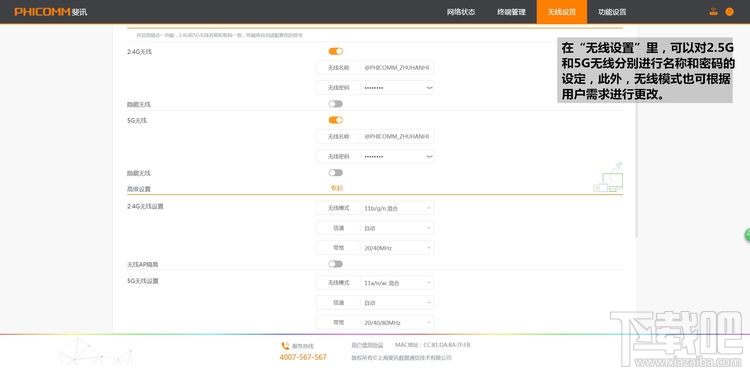Open the 功能设置 tab
The image size is (750, 372).
tap(612, 12)
